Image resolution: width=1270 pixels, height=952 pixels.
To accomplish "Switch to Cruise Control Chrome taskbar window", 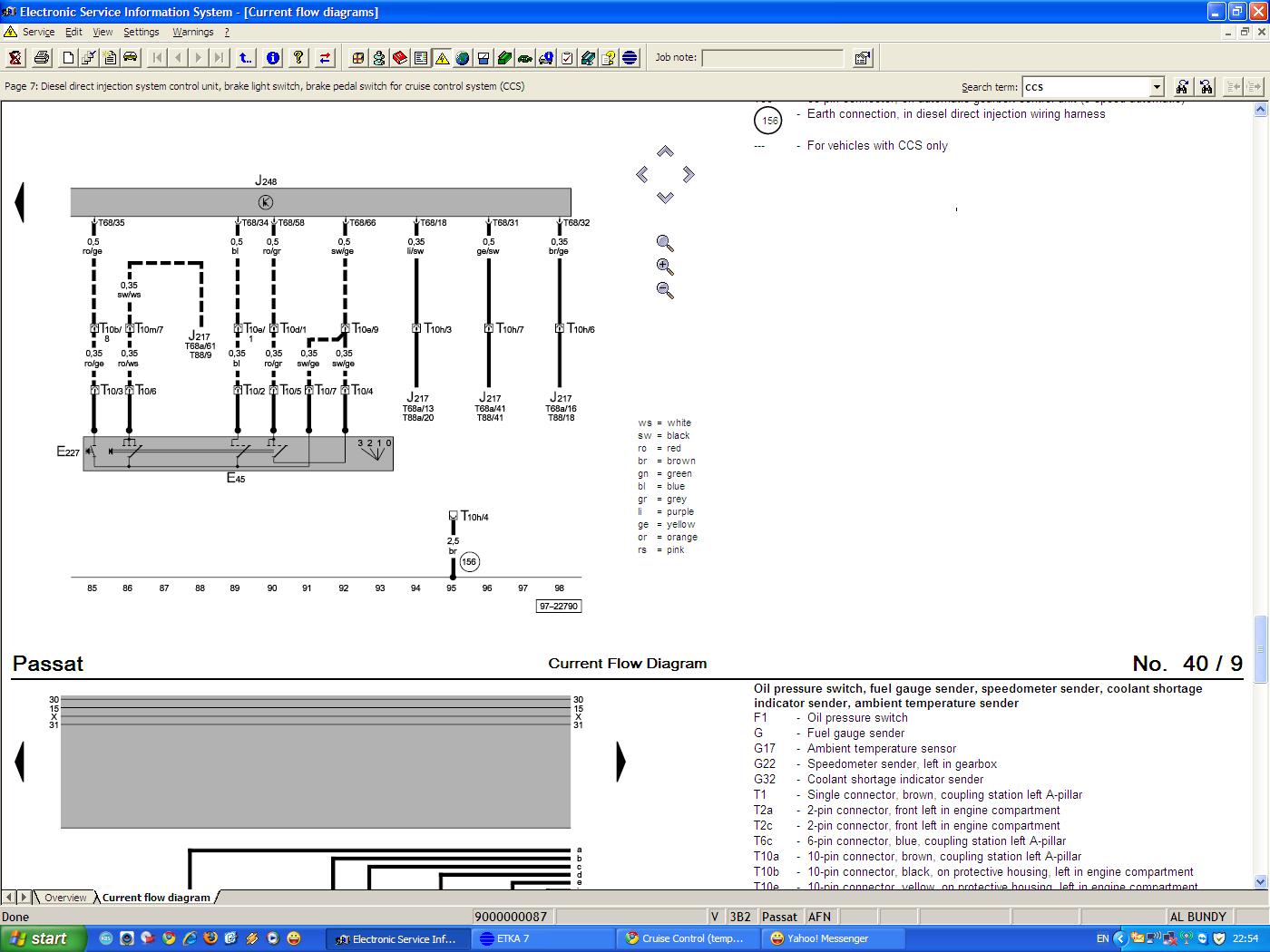I will coord(688,938).
